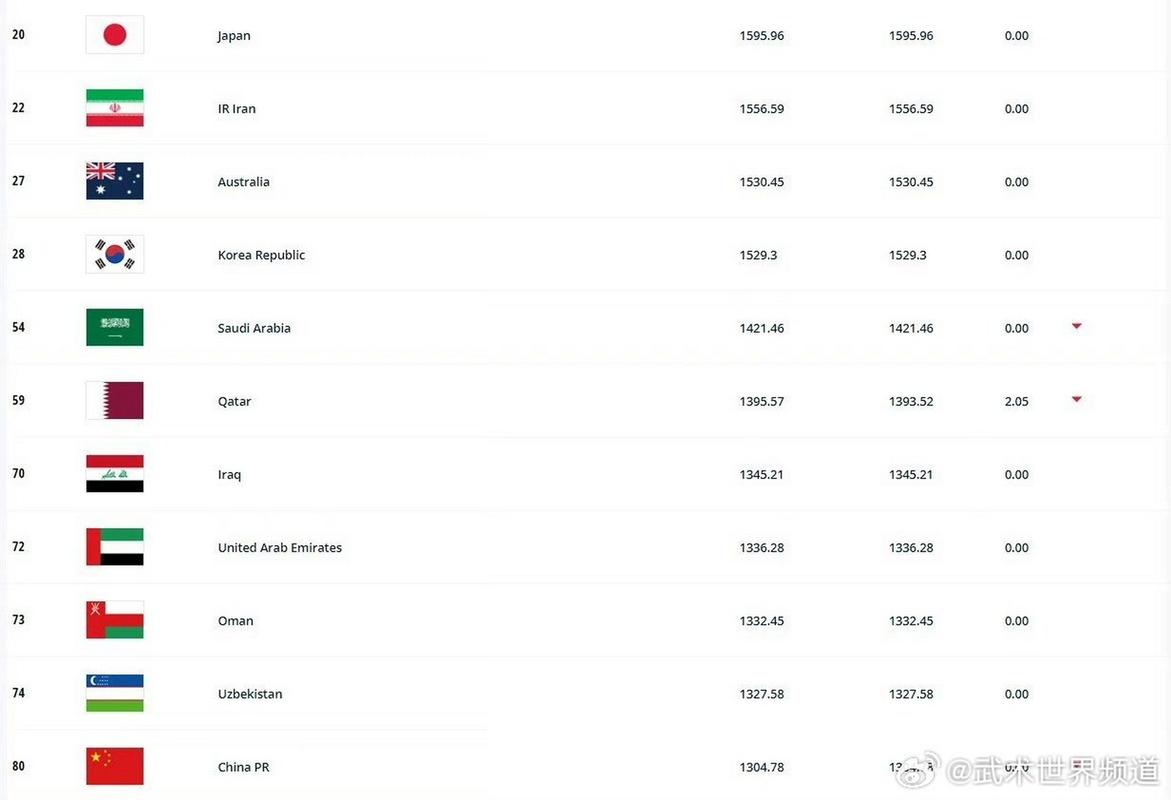
Task: Expand the Saudi Arabia row arrow
Action: point(1077,326)
